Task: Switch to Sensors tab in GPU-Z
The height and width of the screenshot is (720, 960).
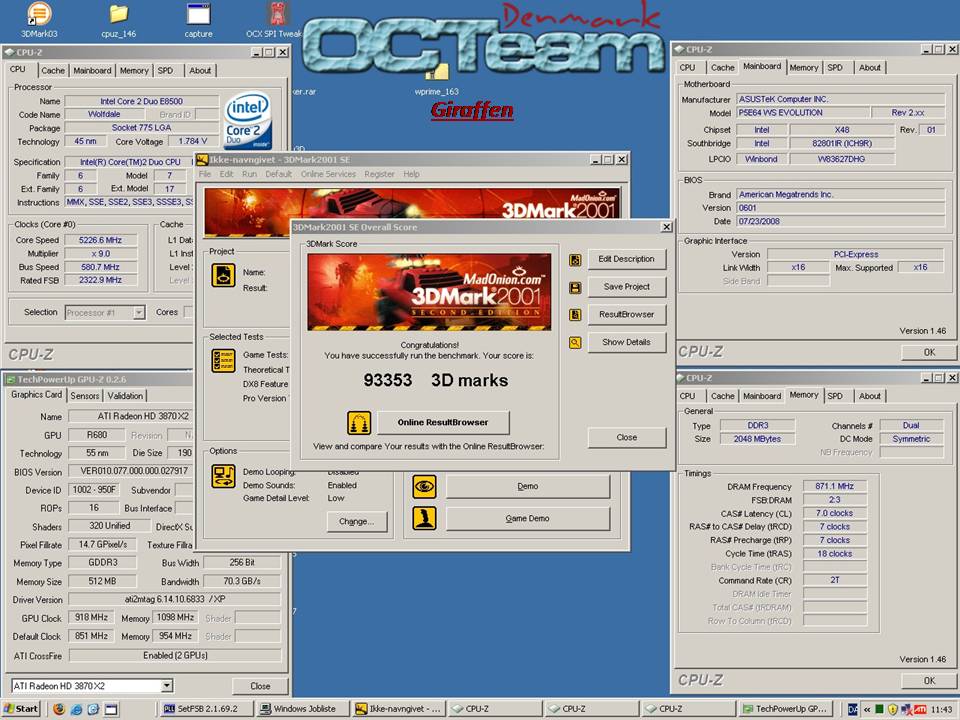Action: [x=84, y=396]
